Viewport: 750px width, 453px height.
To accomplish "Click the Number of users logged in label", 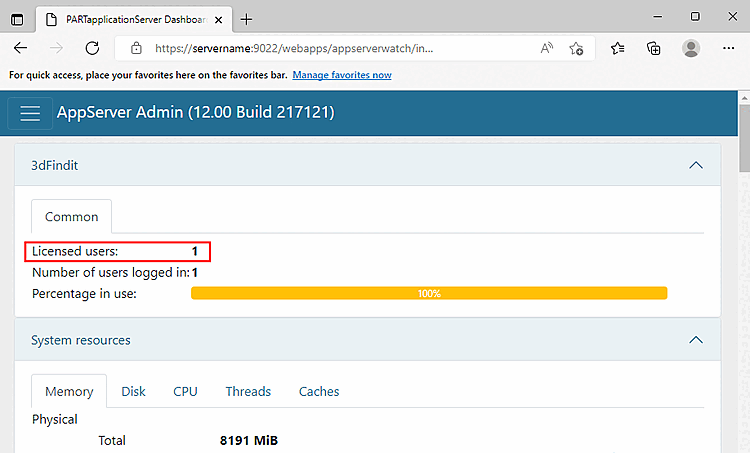I will 111,273.
